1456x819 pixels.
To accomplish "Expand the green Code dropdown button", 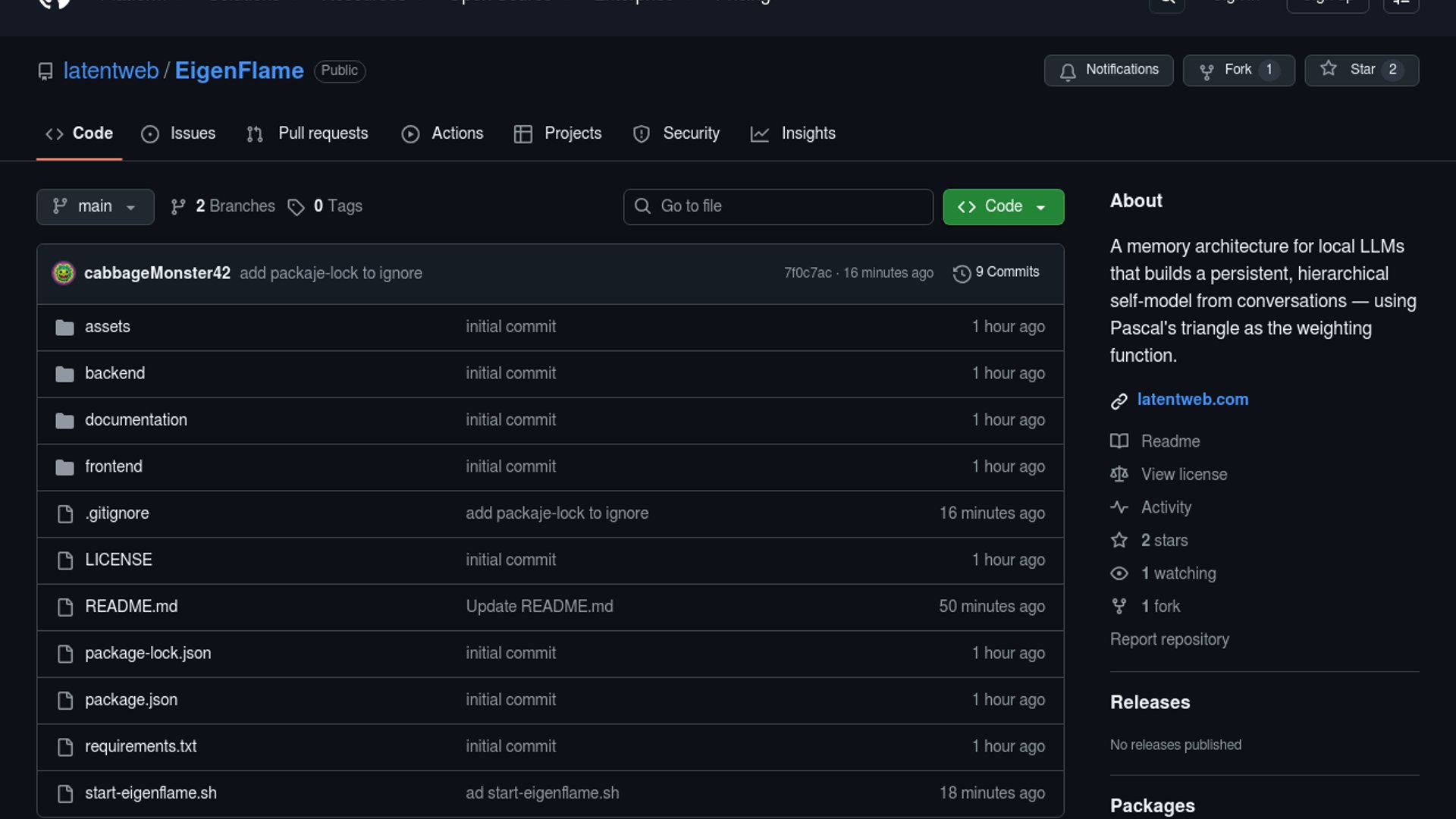I will tap(1003, 207).
